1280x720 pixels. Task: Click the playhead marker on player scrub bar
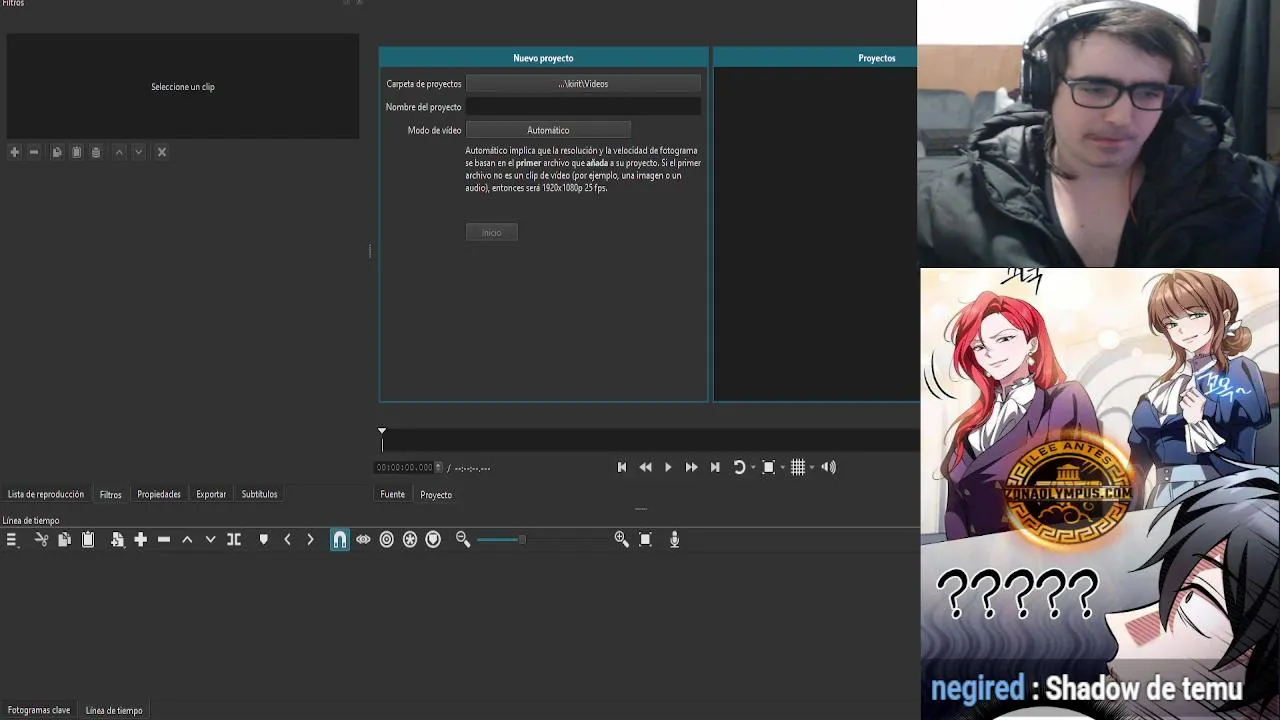[x=382, y=431]
